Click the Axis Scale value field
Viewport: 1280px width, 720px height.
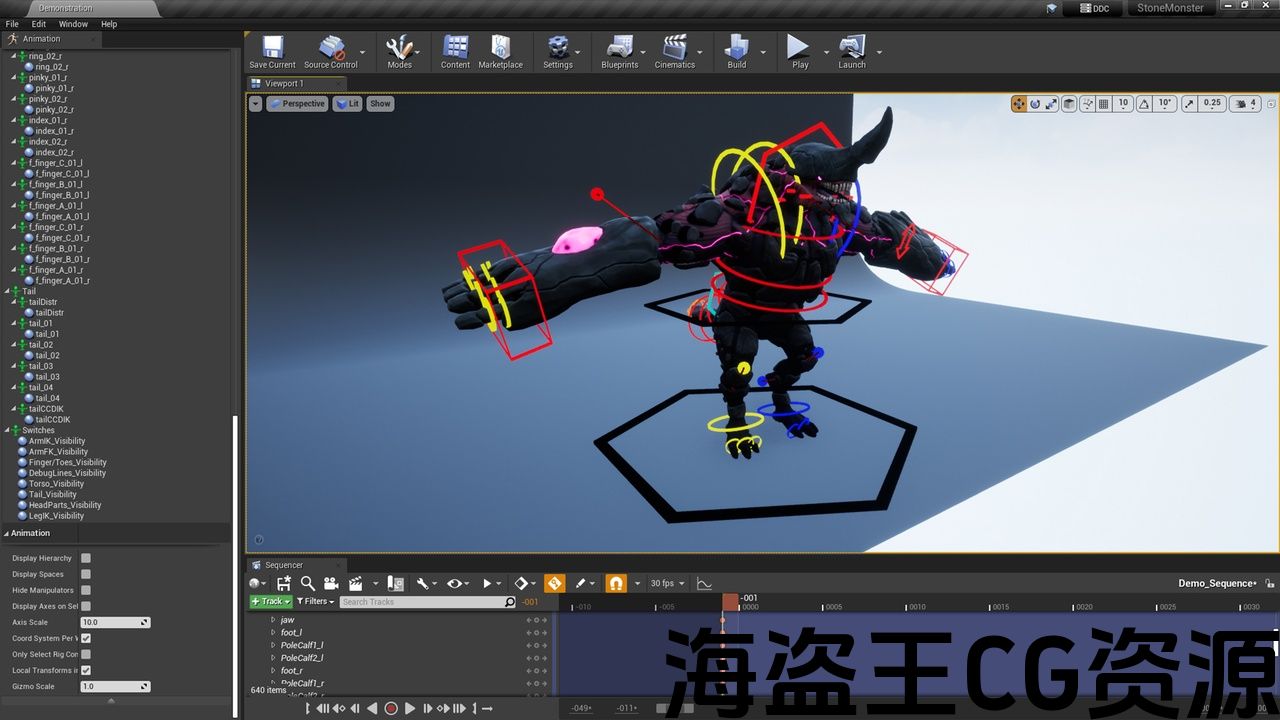(110, 622)
